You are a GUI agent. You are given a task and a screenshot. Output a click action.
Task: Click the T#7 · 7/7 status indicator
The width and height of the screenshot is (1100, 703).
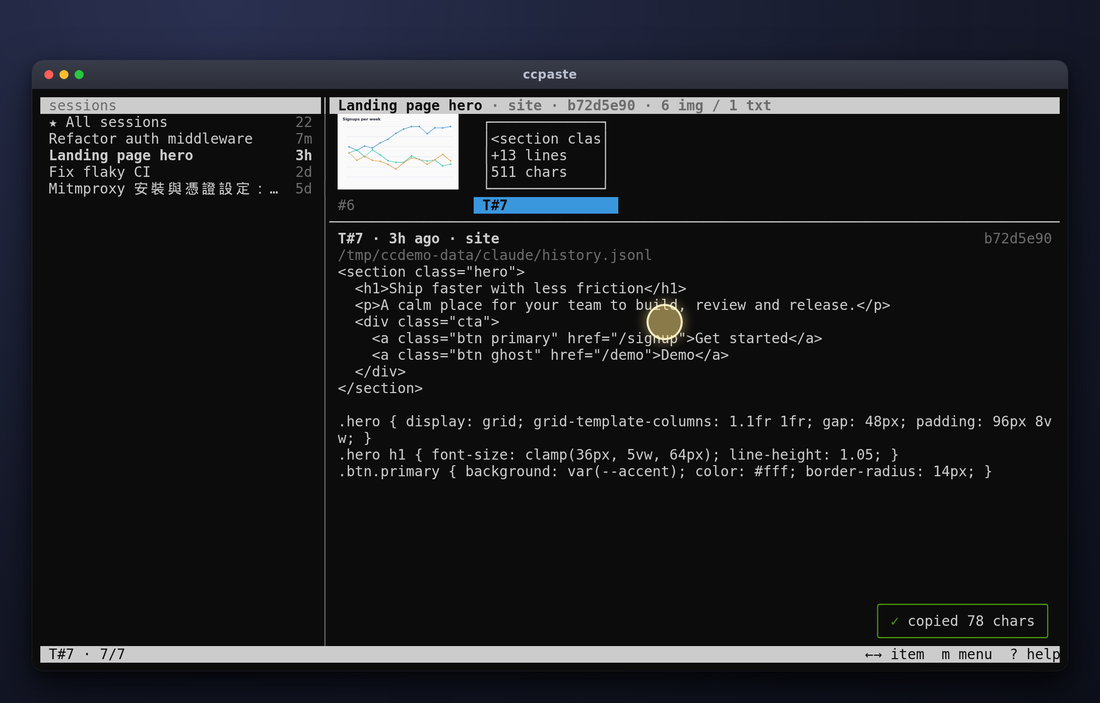coord(87,655)
